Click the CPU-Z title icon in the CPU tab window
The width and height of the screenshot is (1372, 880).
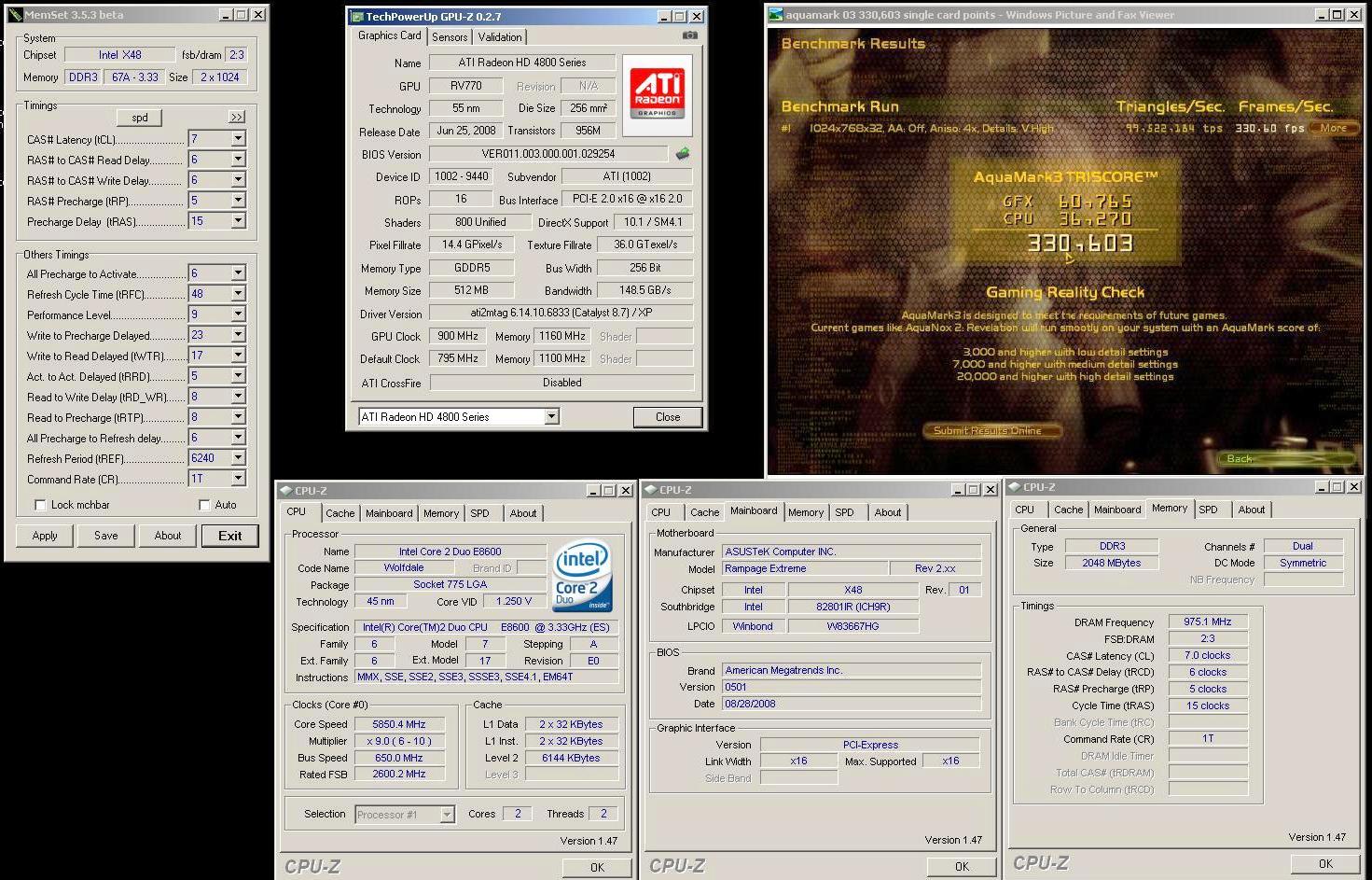(x=285, y=490)
